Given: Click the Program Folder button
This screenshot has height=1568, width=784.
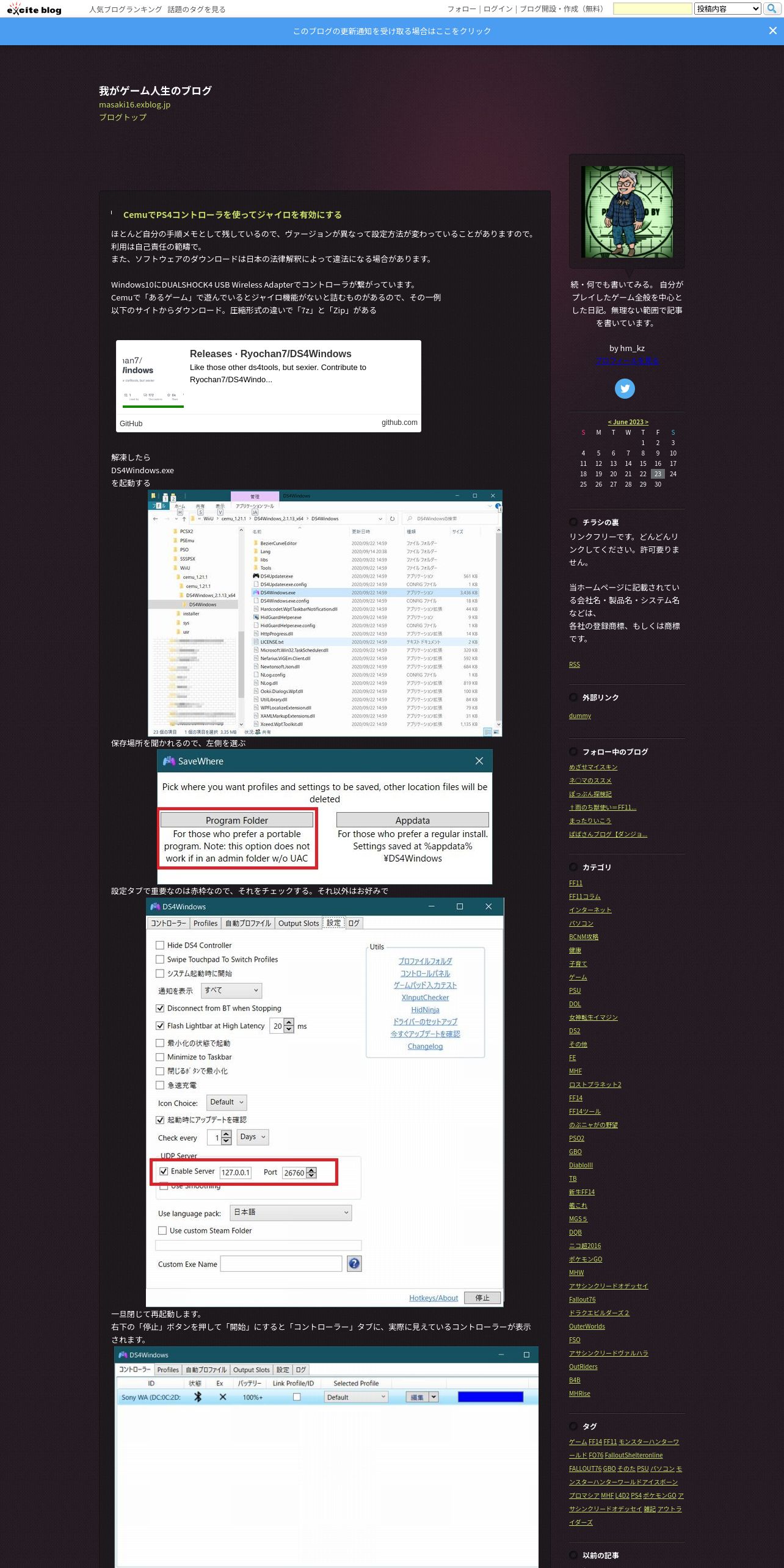Looking at the screenshot, I should [x=237, y=820].
